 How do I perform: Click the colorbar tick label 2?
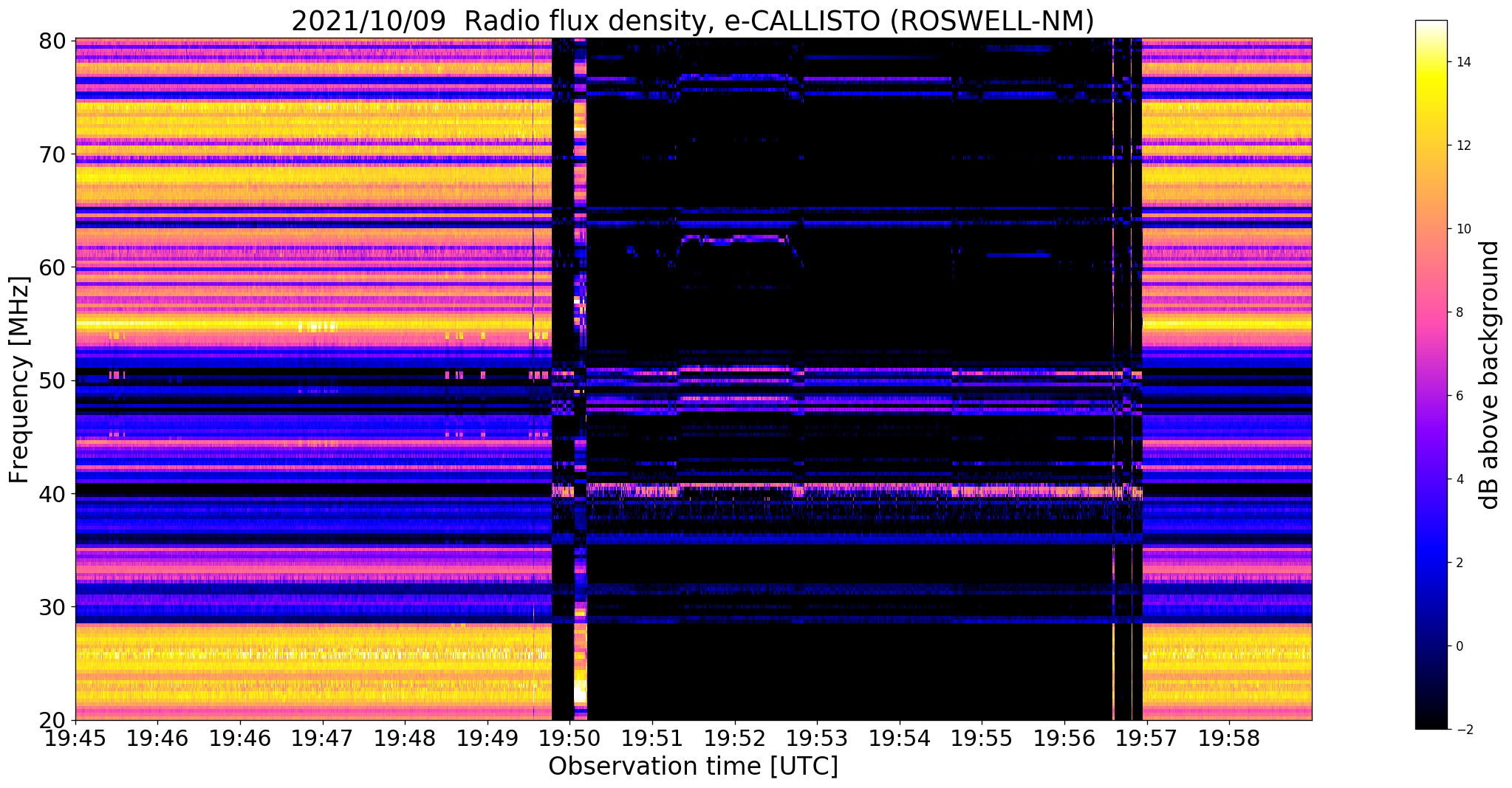click(1459, 563)
